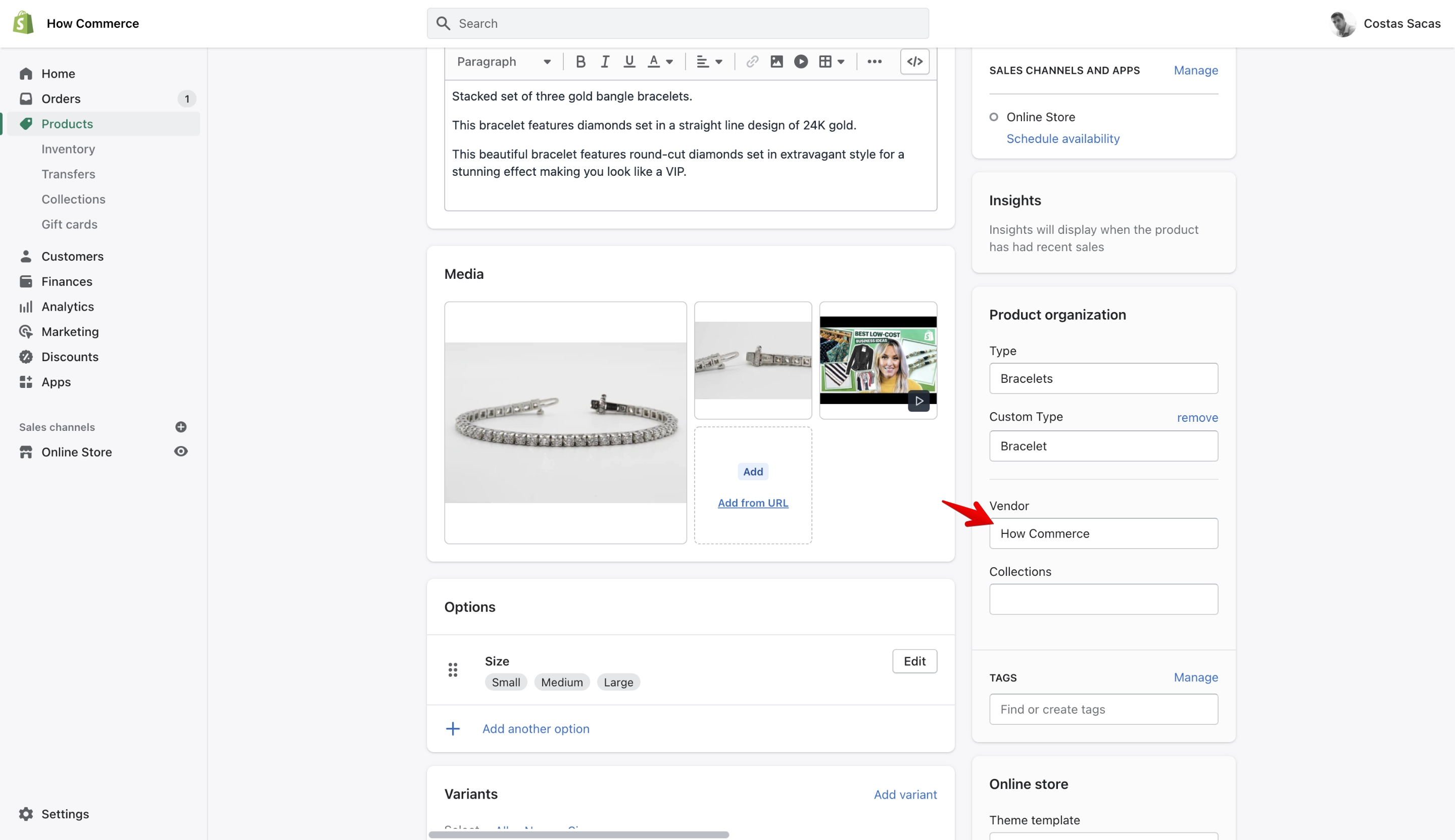Click the top Search input field
The width and height of the screenshot is (1455, 840).
pos(678,23)
